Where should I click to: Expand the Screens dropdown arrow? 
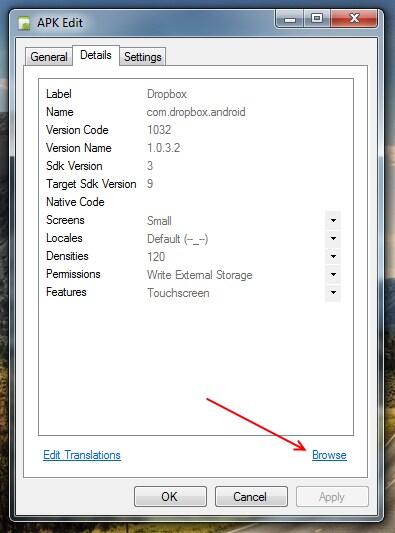tap(333, 220)
